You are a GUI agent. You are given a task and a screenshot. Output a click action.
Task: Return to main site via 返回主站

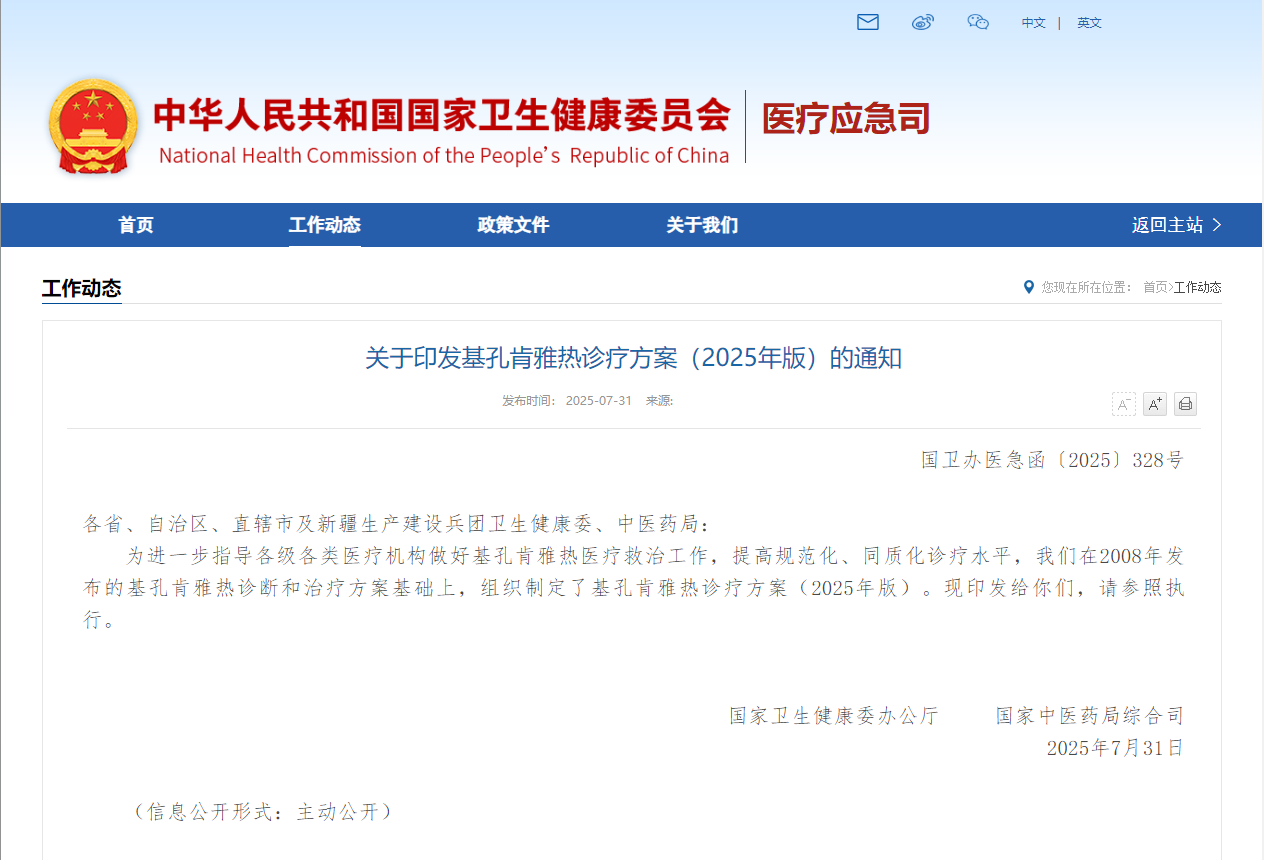[1177, 225]
